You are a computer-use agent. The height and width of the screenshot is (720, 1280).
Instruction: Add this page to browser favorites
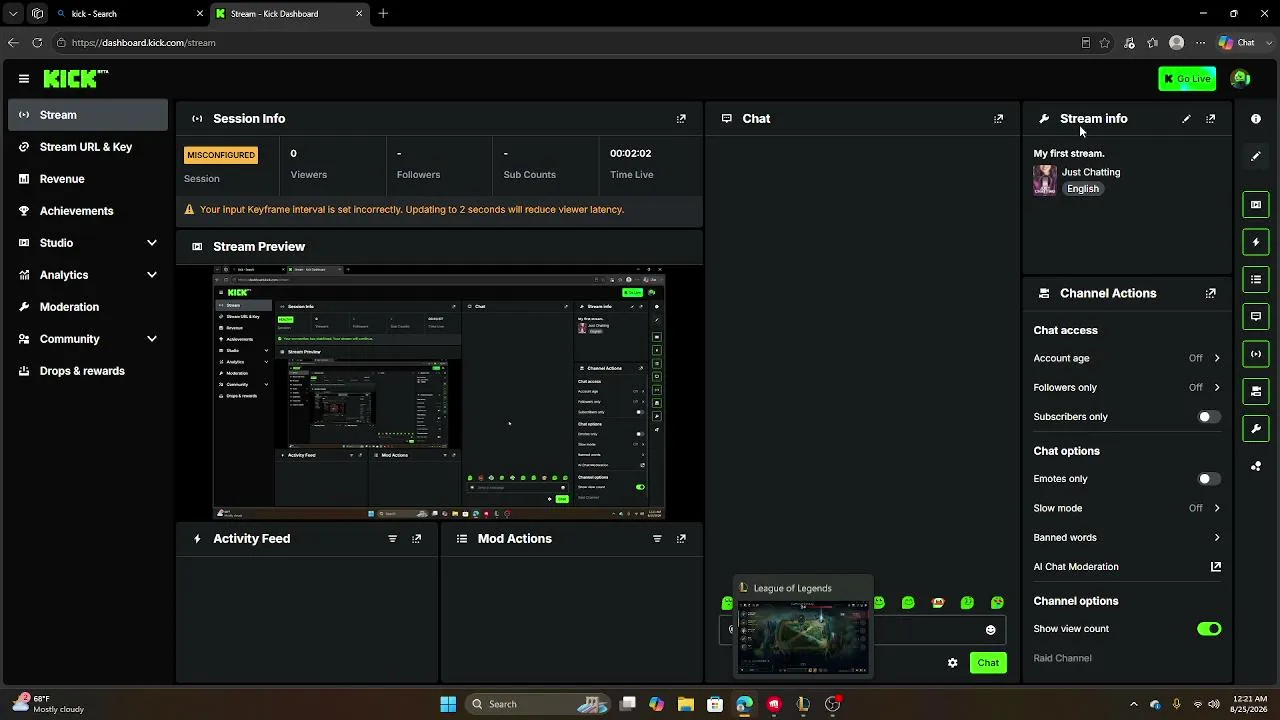(x=1104, y=43)
